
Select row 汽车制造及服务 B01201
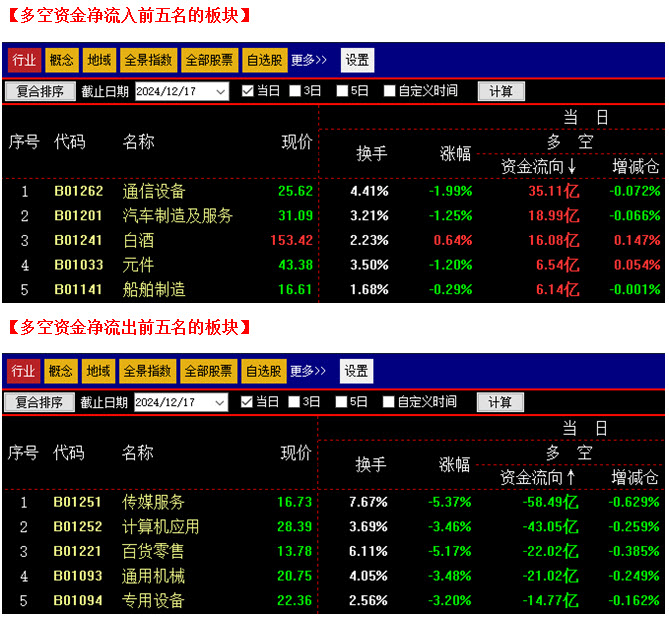(334, 216)
